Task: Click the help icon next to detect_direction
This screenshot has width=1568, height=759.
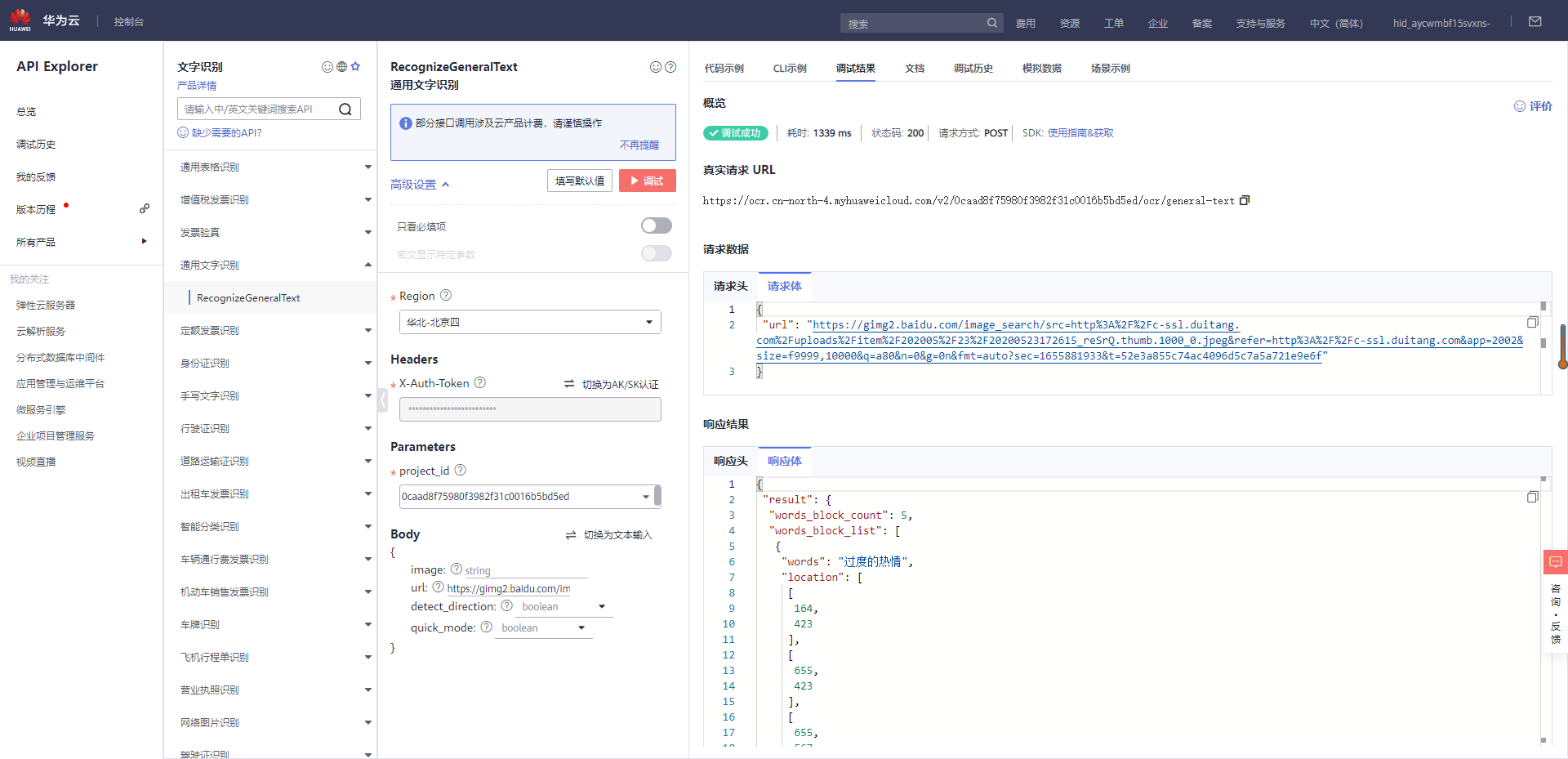Action: (x=507, y=605)
